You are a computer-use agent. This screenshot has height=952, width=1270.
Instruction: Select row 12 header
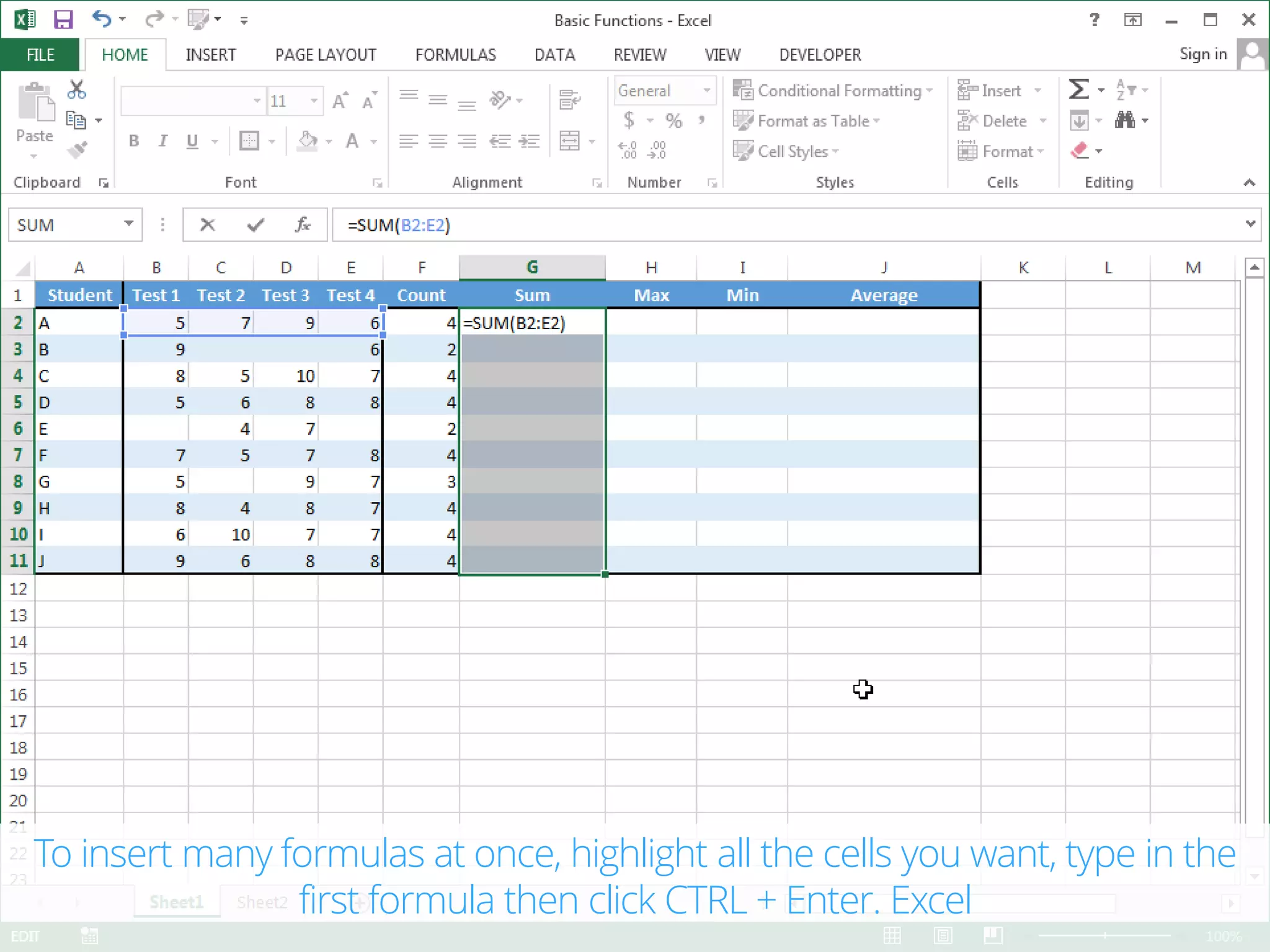pos(18,589)
